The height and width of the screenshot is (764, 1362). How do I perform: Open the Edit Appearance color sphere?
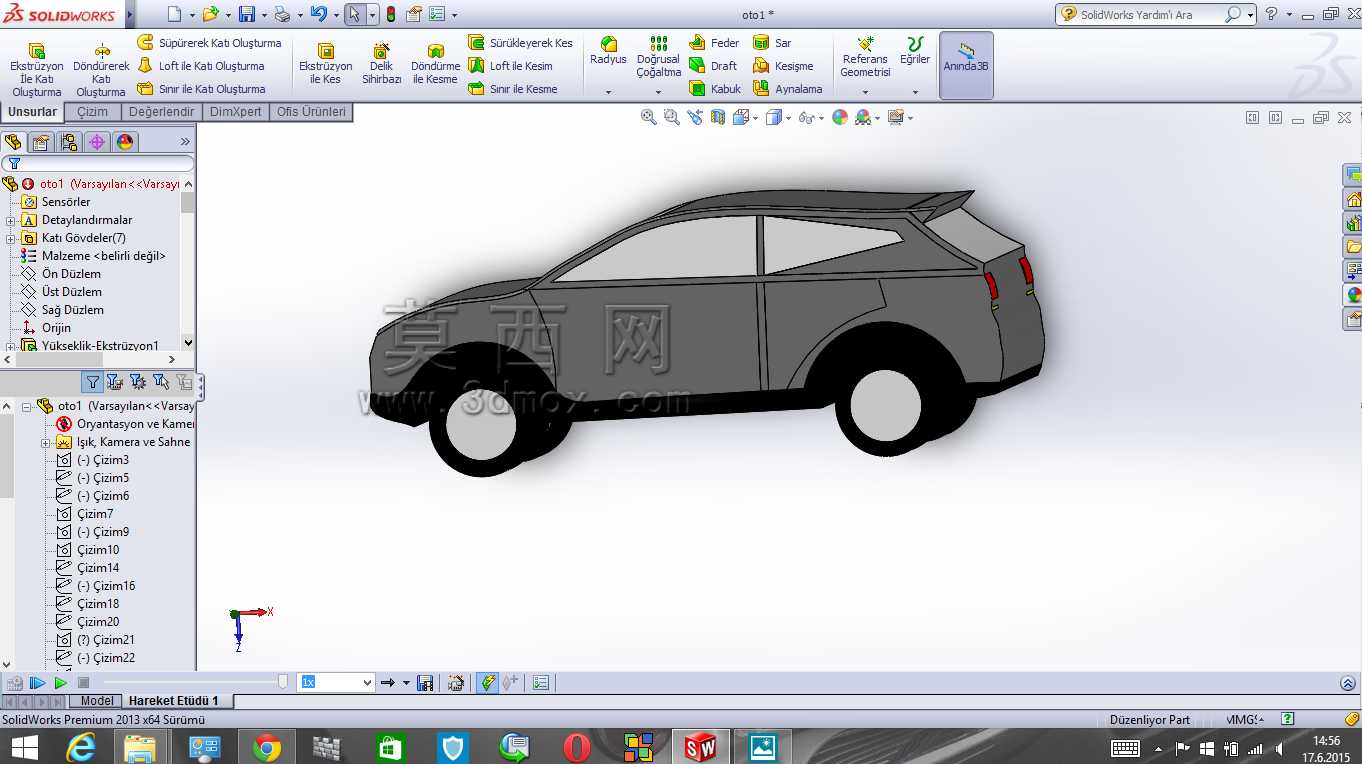click(x=840, y=117)
